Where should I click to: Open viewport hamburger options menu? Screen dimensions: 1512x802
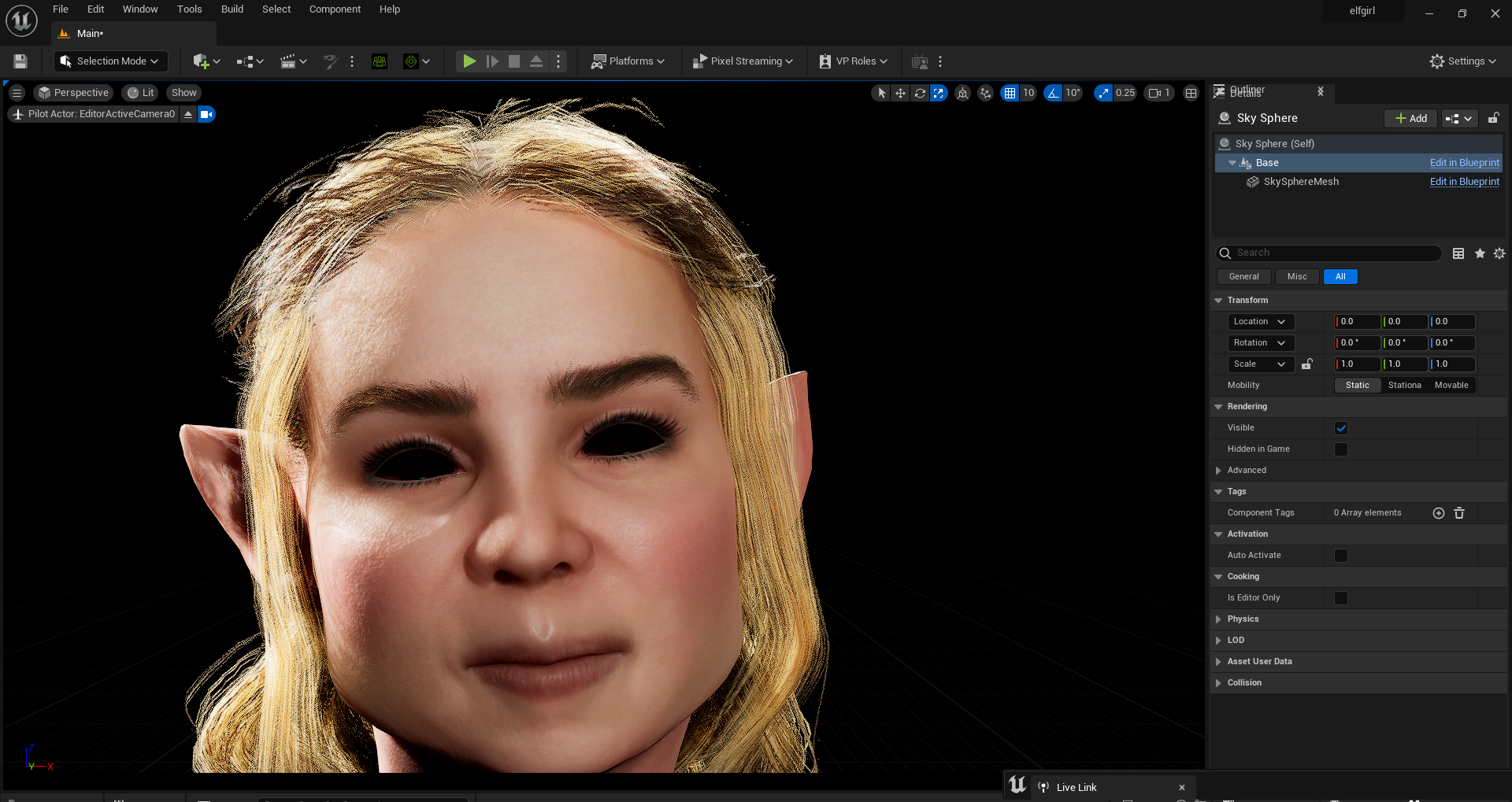pos(17,93)
